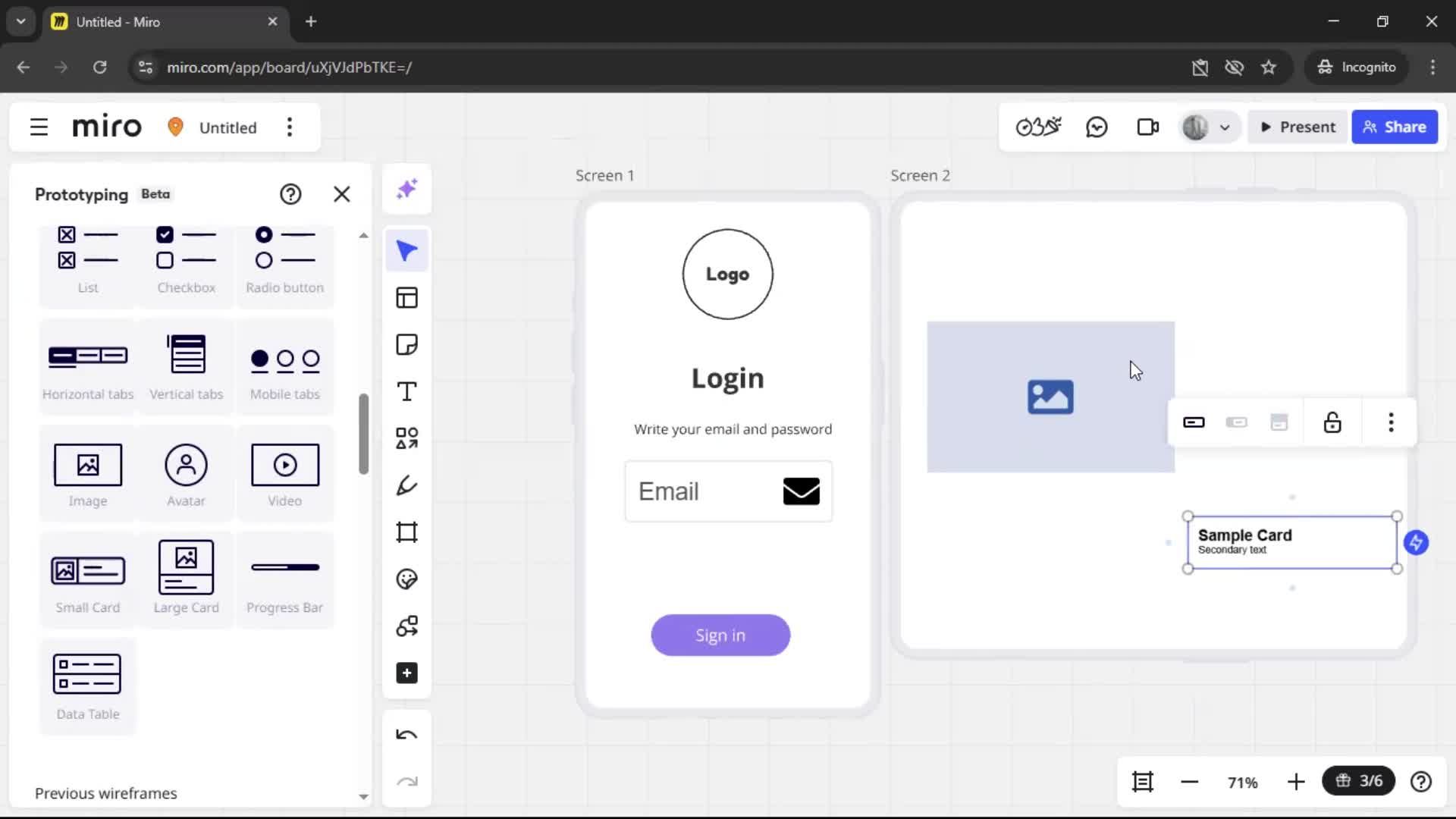Select medium card variant in toolbar
This screenshot has width=1456, height=819.
point(1236,422)
